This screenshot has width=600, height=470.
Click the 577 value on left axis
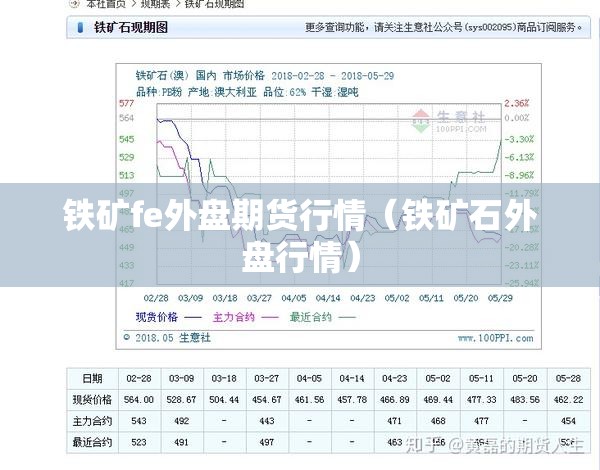tap(127, 103)
